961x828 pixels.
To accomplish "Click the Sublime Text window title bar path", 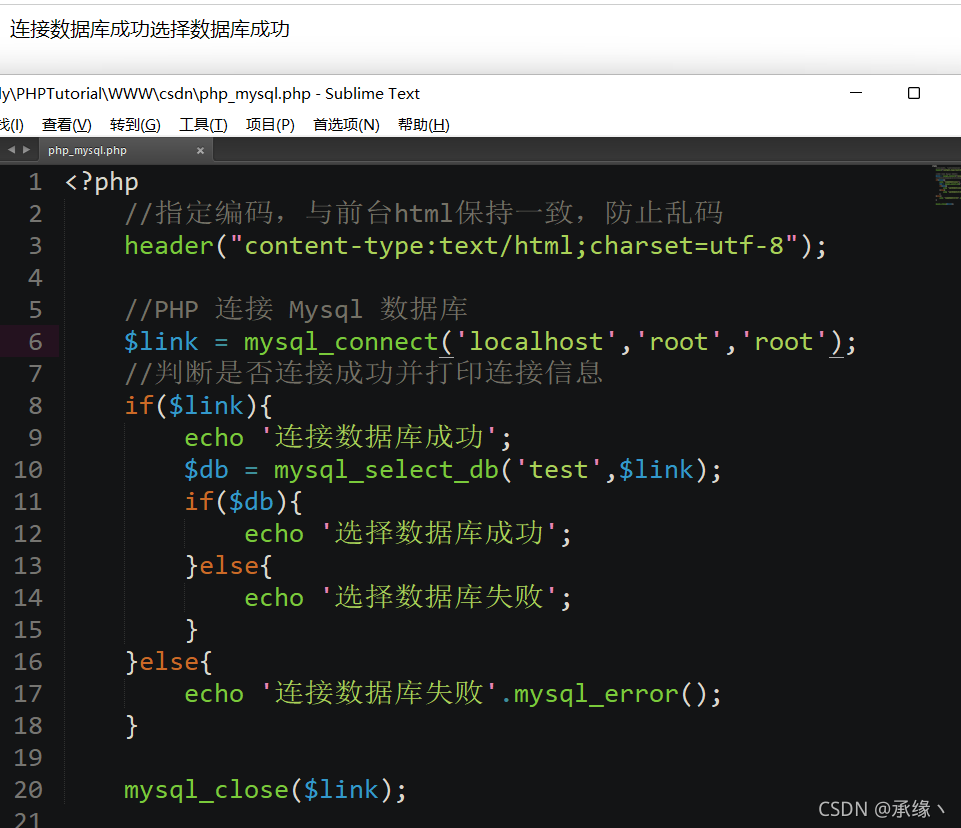I will point(210,94).
